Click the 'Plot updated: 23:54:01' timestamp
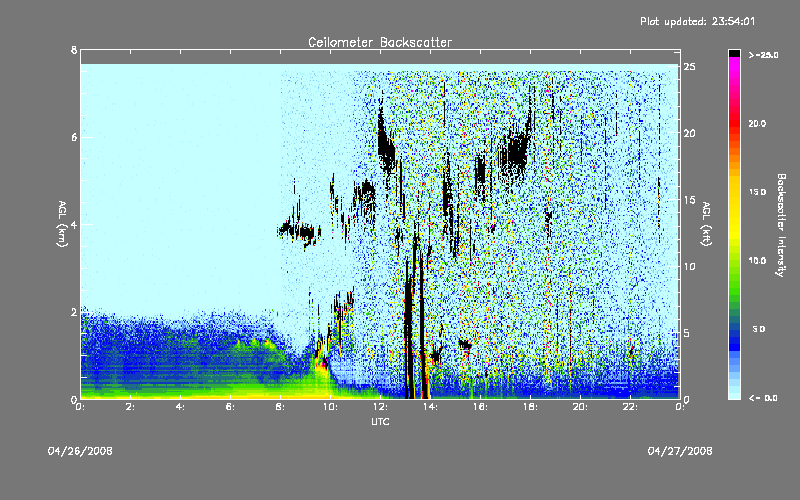Screen dimensions: 800x500 click(x=697, y=21)
